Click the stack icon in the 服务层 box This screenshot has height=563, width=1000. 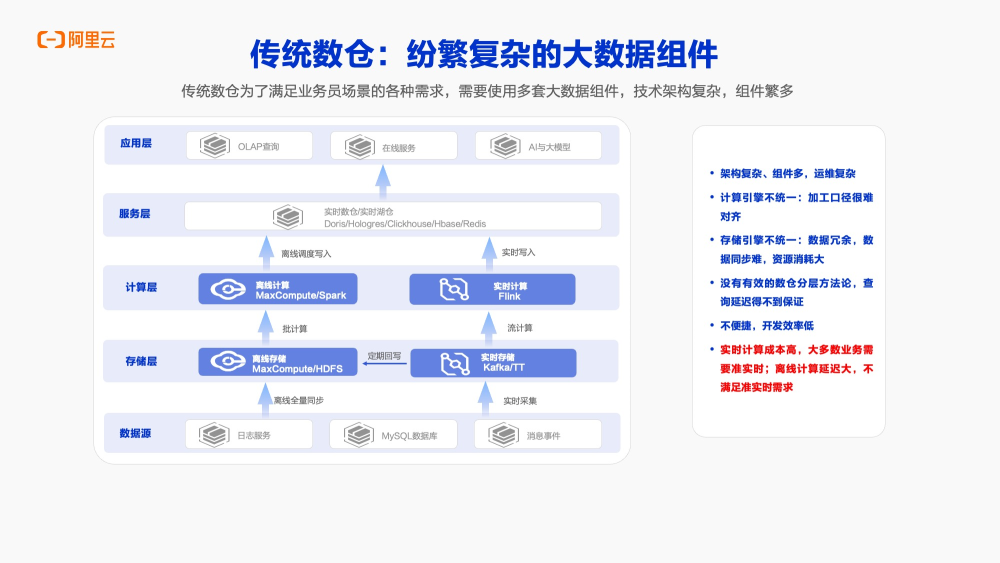tap(288, 217)
